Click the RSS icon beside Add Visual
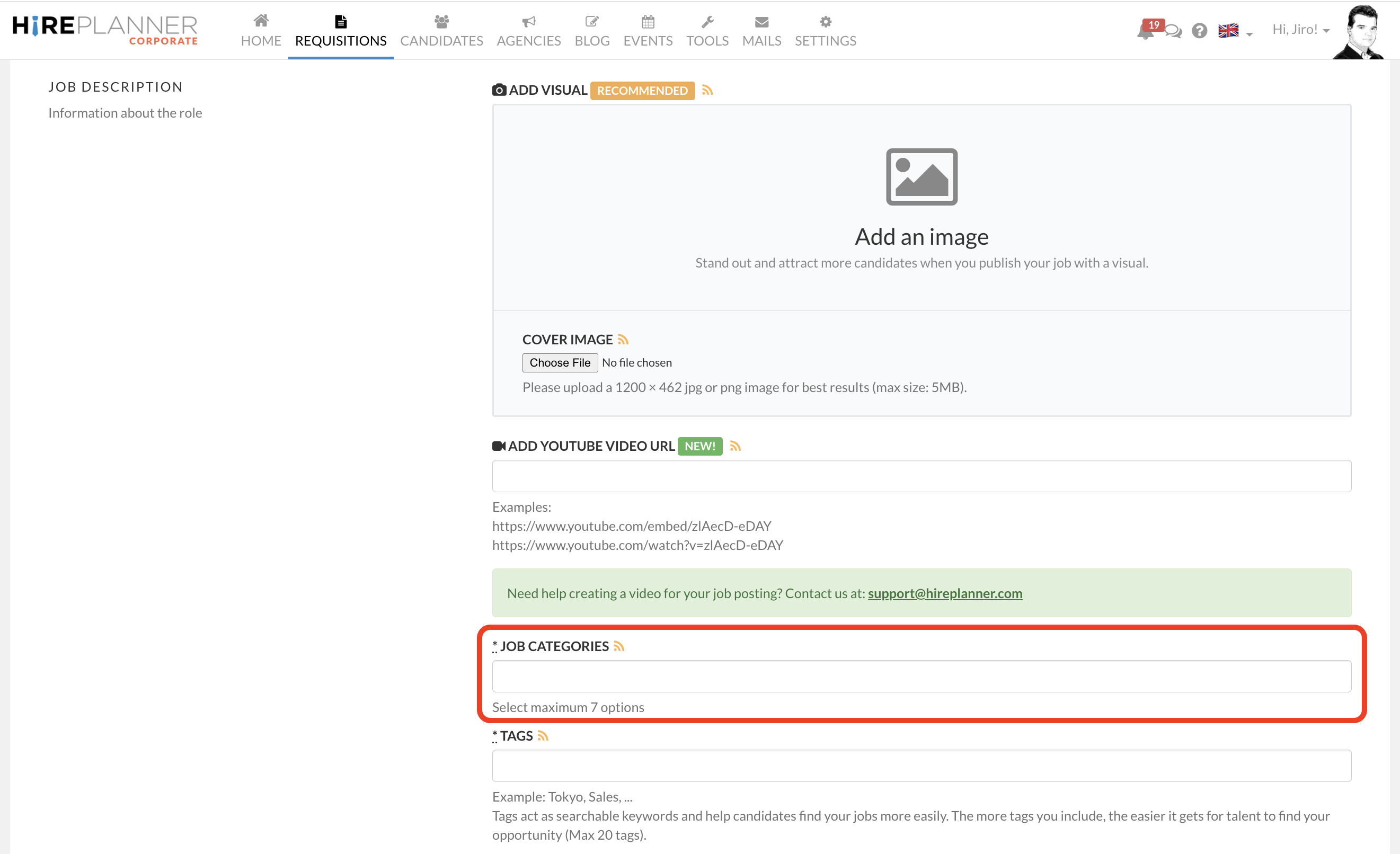 pos(707,91)
